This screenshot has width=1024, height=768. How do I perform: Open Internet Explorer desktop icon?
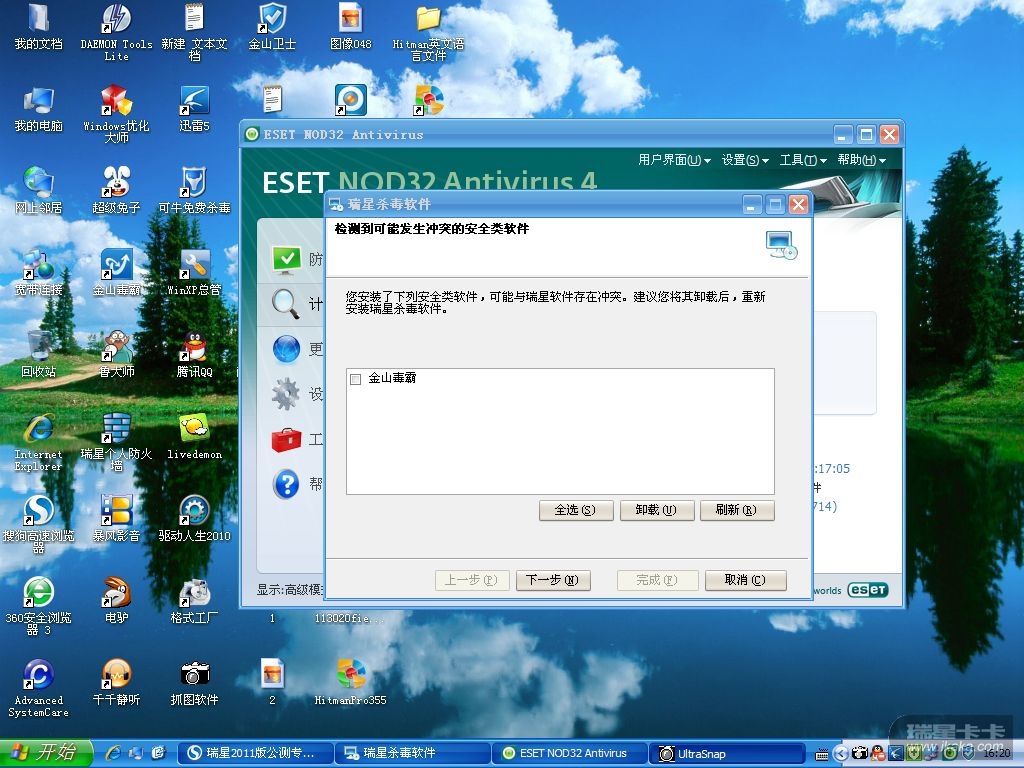click(x=39, y=442)
